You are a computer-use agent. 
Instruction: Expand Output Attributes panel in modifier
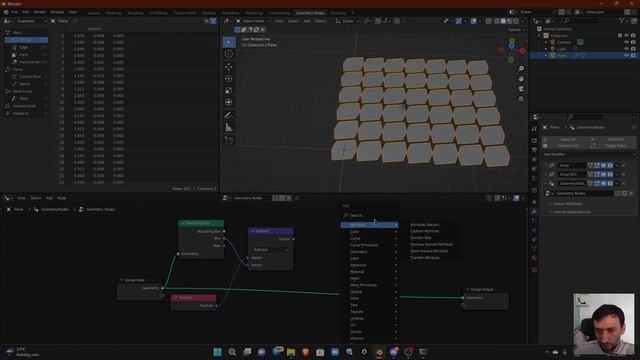pos(567,203)
